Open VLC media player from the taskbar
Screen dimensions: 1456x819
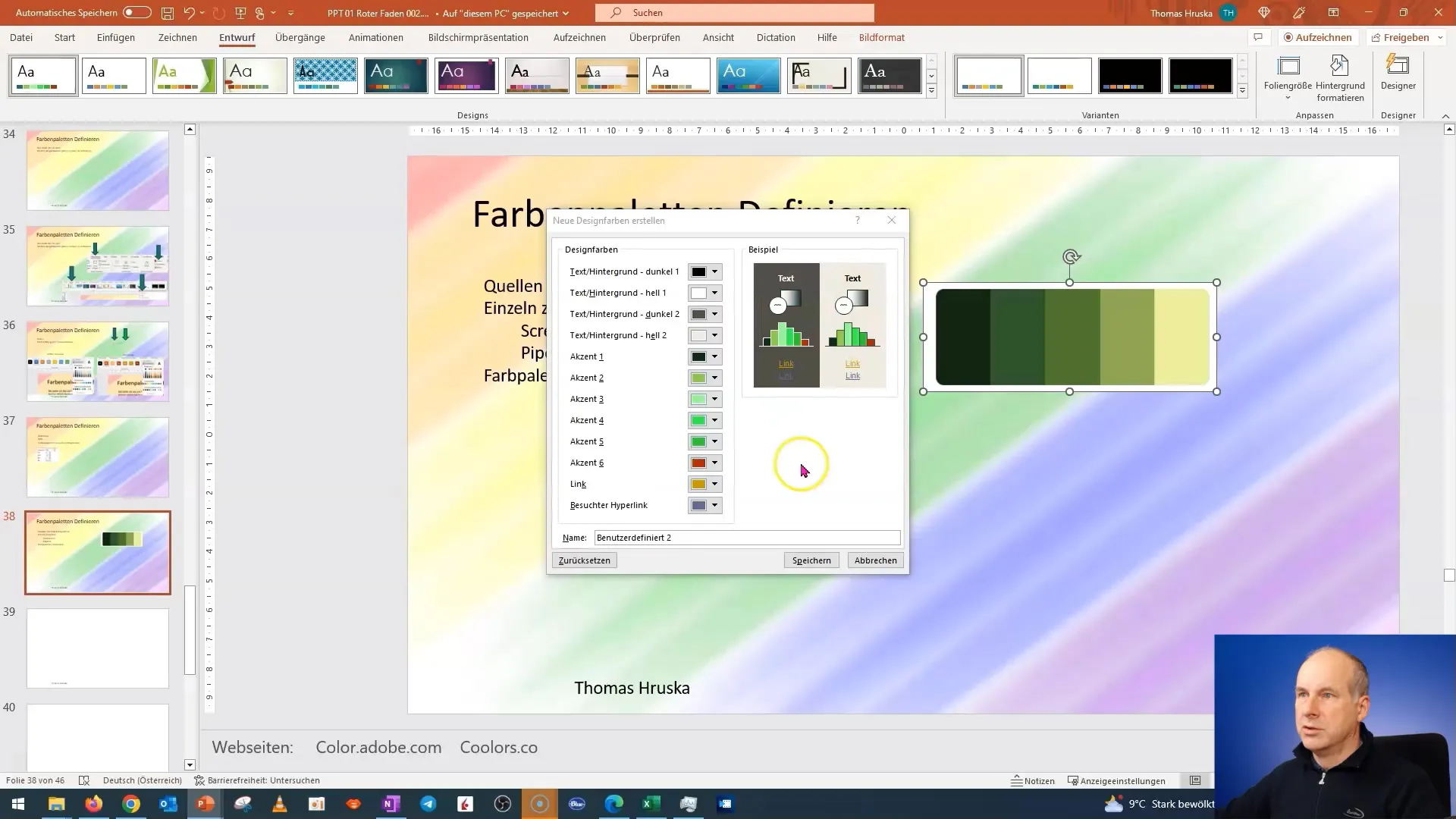[x=280, y=804]
